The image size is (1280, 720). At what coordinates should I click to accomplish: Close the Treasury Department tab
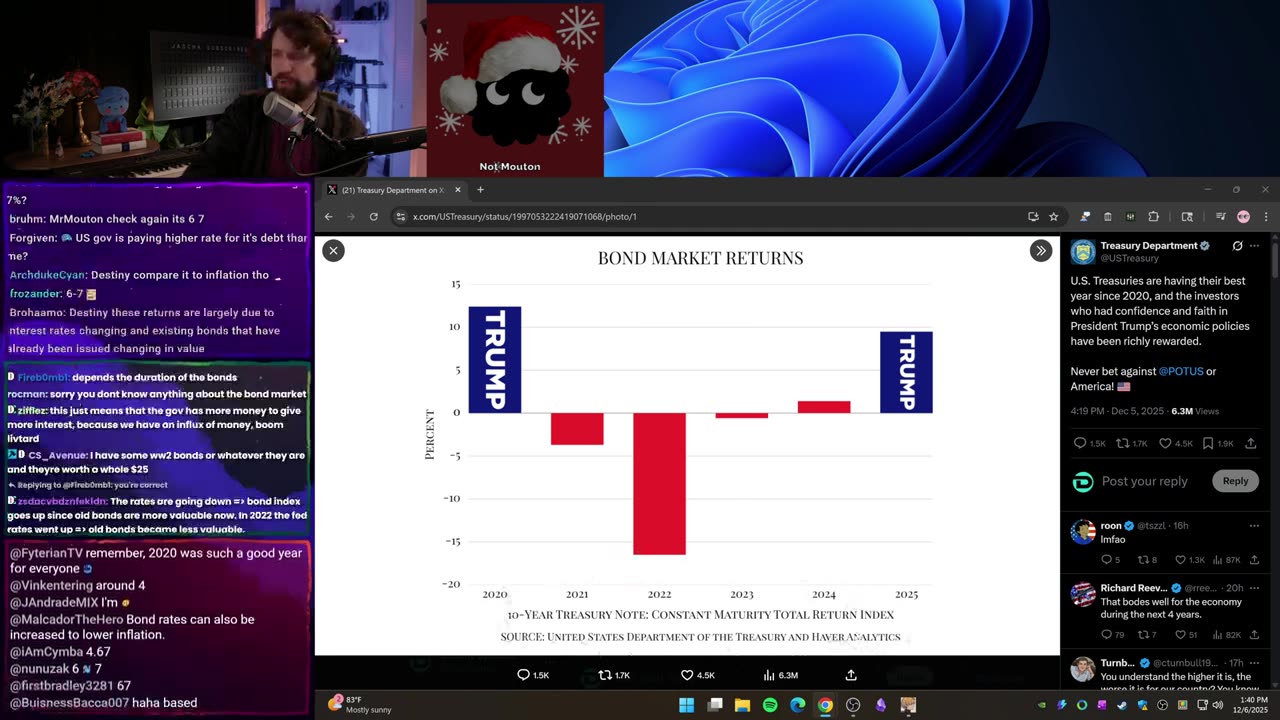coord(458,190)
